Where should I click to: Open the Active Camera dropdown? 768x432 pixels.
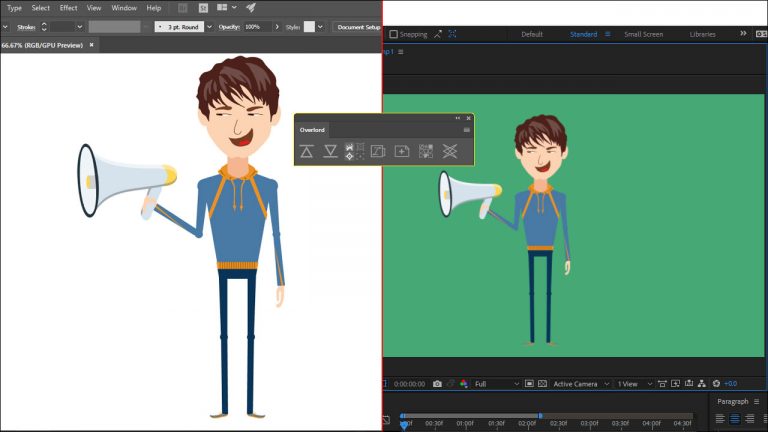[x=581, y=384]
